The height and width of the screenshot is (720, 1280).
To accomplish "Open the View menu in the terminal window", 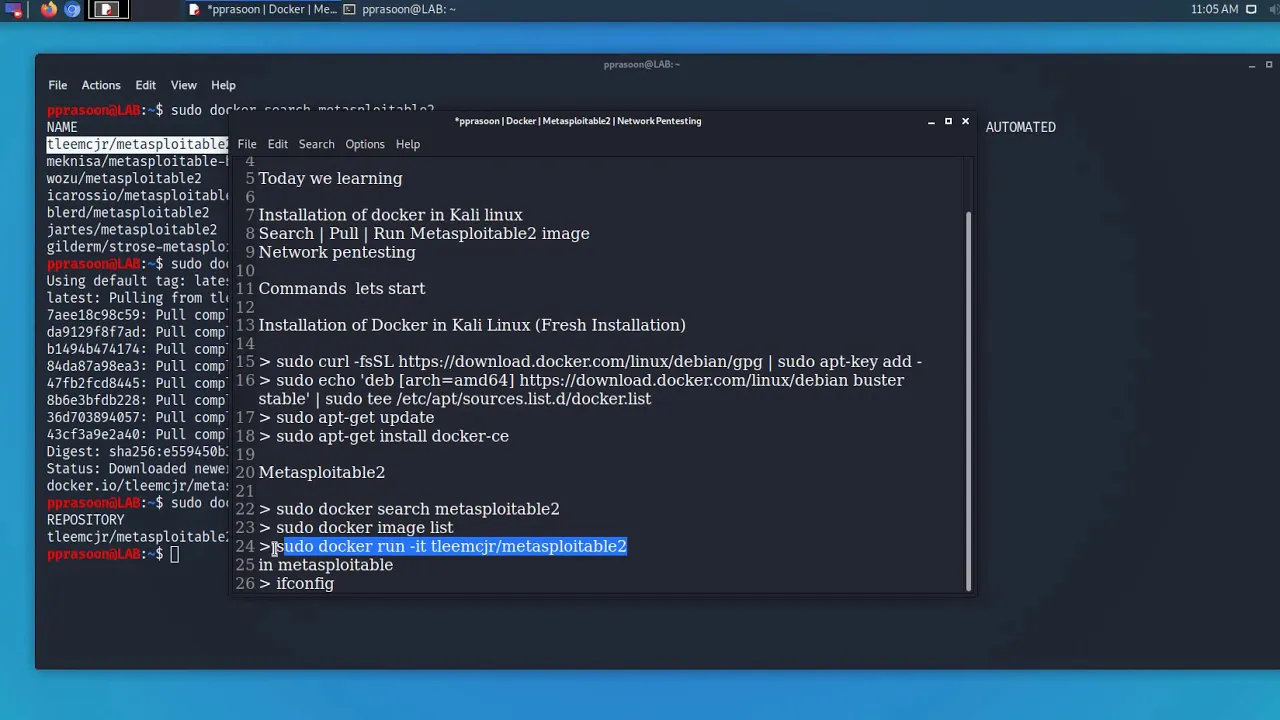I will 184,85.
